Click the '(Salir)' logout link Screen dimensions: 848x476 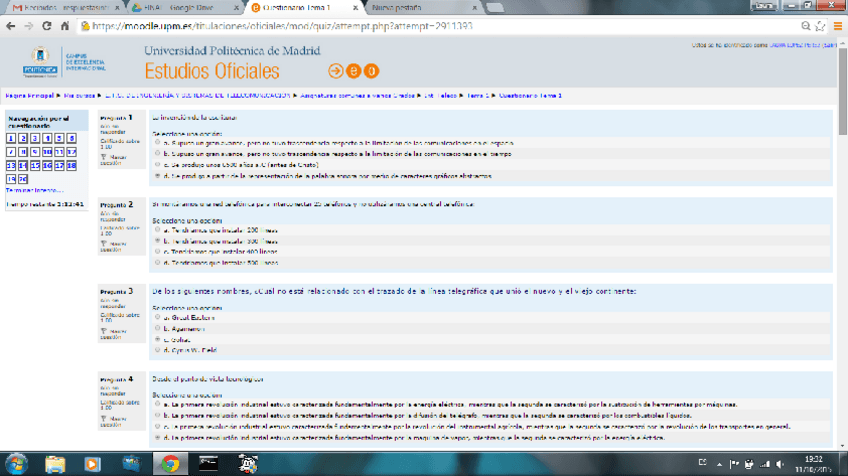pos(830,45)
